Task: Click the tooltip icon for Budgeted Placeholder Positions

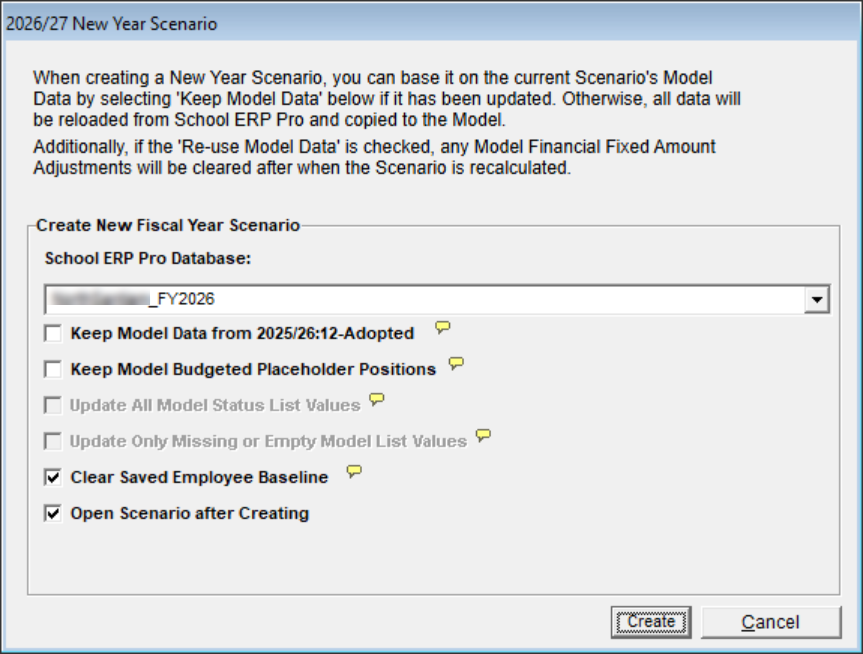Action: 456,364
